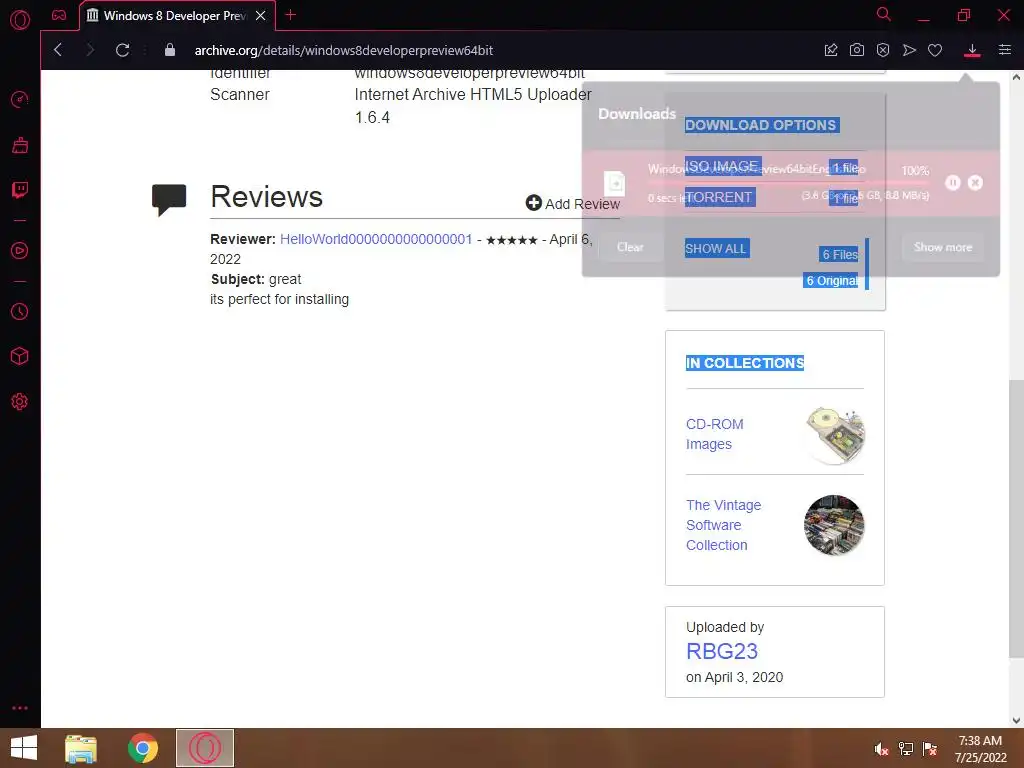The width and height of the screenshot is (1024, 768).
Task: Click the CD-ROM Images thumbnail
Action: pyautogui.click(x=835, y=435)
